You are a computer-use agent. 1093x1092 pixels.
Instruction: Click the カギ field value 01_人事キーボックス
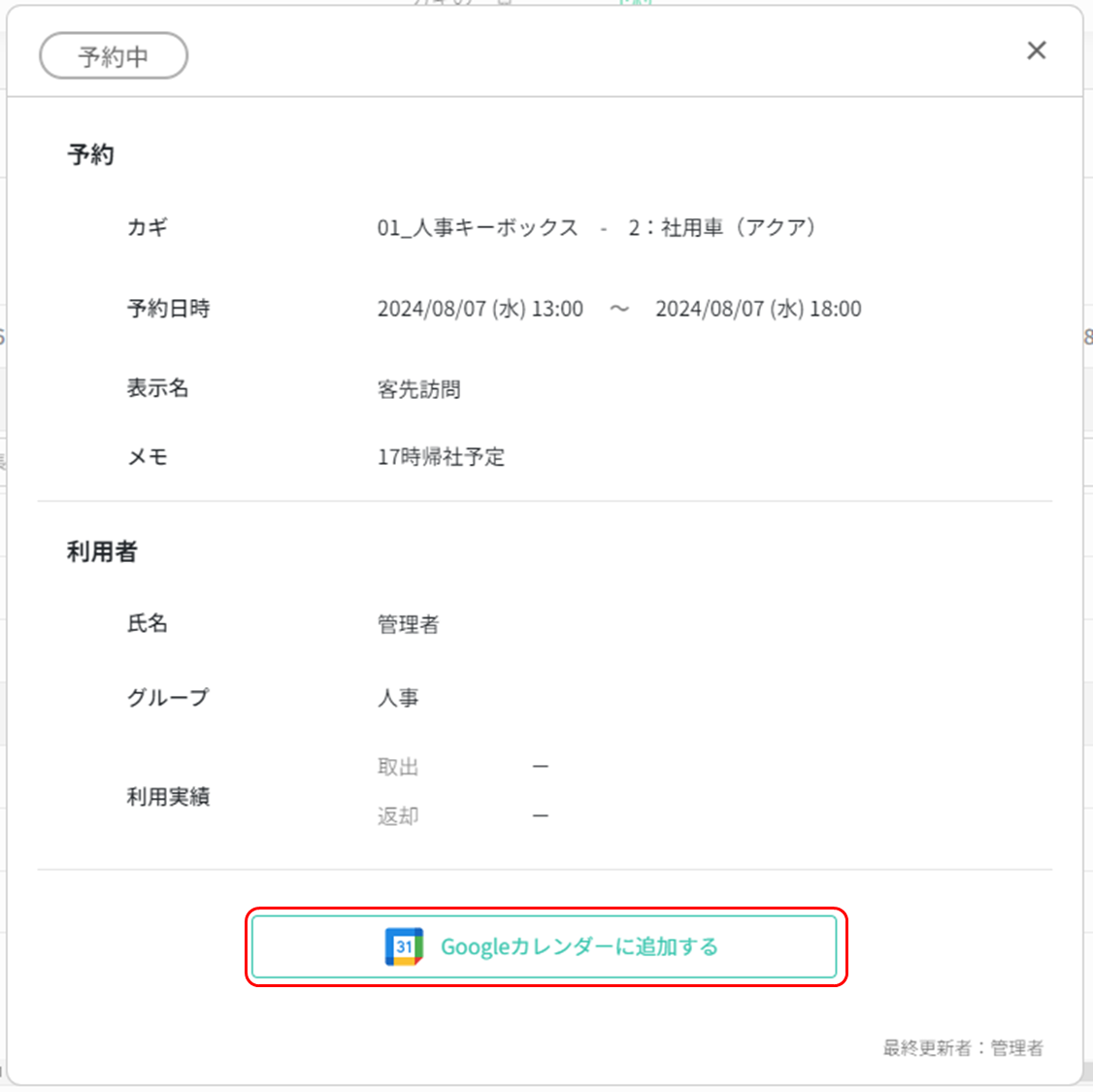tap(475, 228)
